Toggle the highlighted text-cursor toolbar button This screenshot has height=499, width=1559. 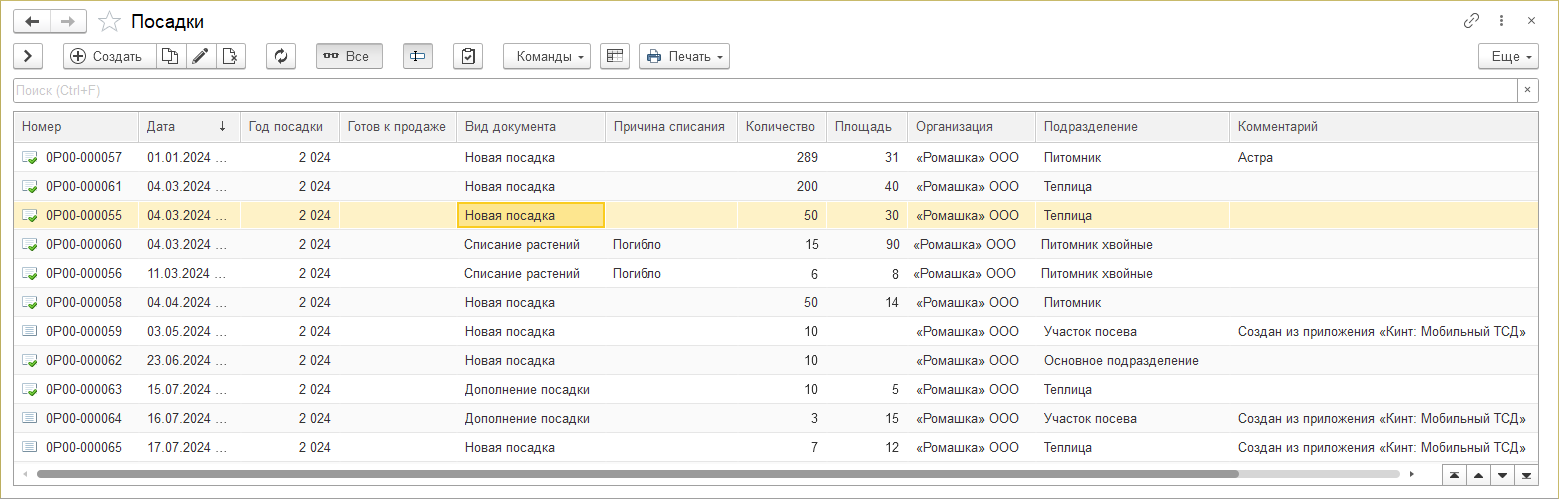pos(418,57)
